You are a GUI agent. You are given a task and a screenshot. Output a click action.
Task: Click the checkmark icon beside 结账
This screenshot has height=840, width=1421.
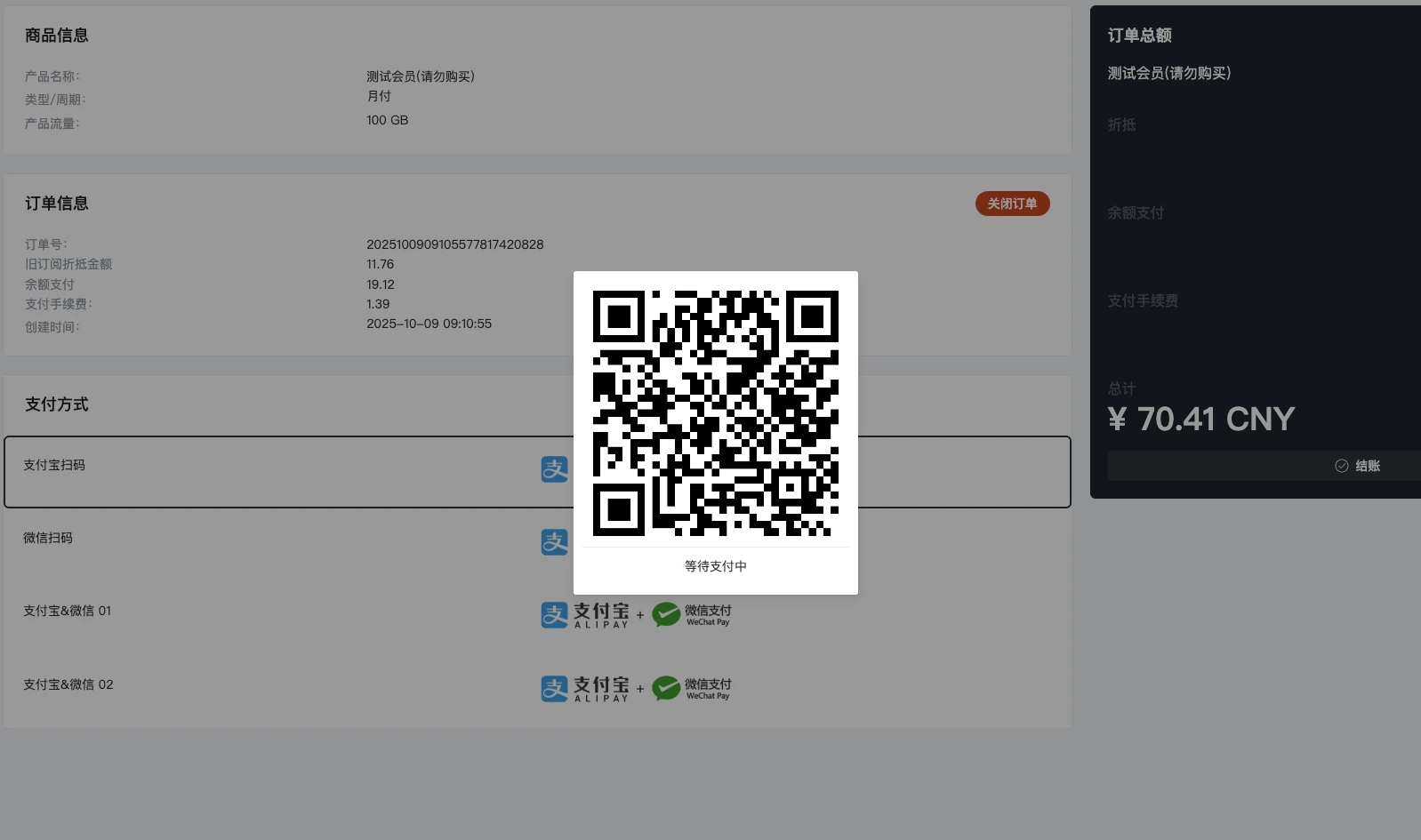1341,466
